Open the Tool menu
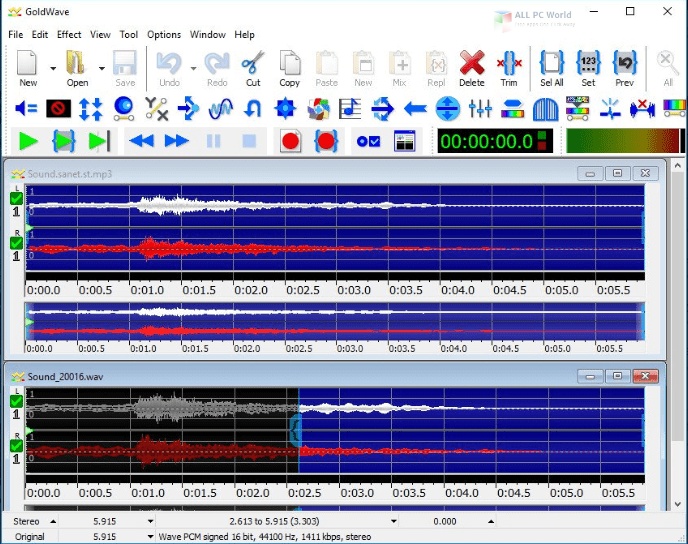688x544 pixels. tap(129, 35)
